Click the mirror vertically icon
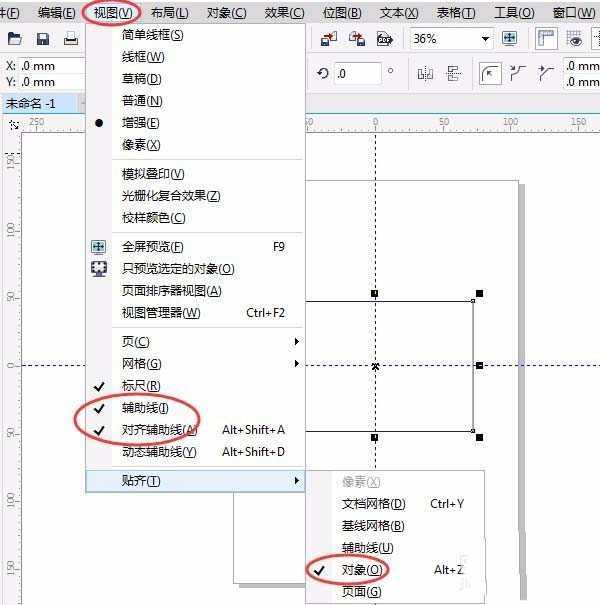Viewport: 600px width, 605px height. [453, 73]
